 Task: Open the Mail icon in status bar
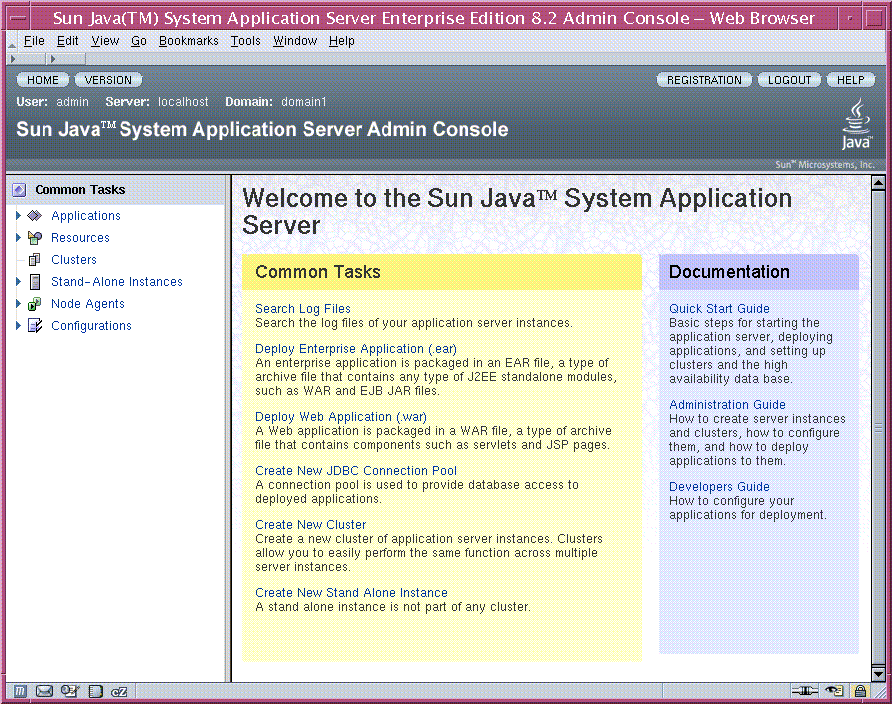coord(44,691)
